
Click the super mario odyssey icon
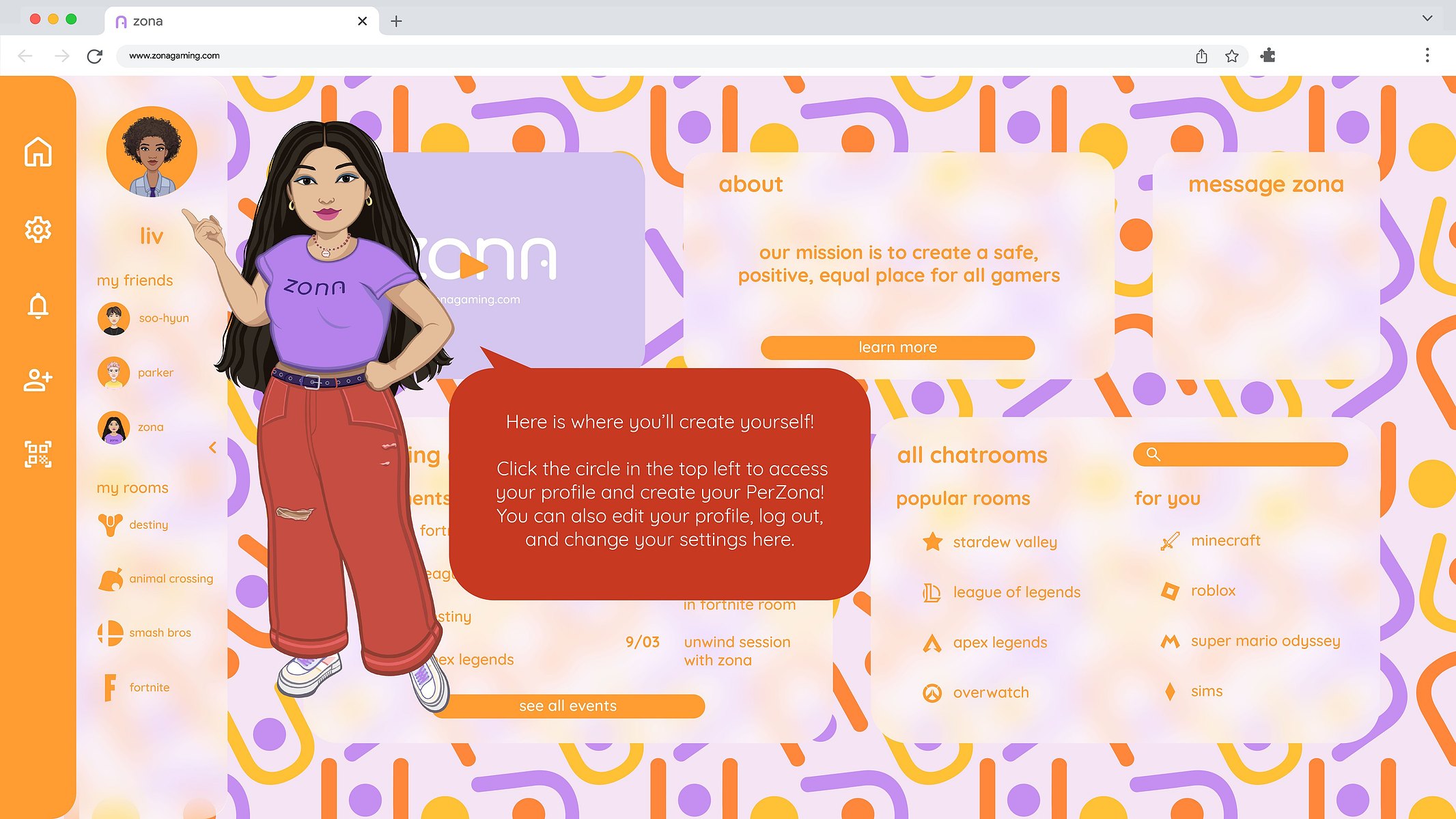pos(1170,641)
